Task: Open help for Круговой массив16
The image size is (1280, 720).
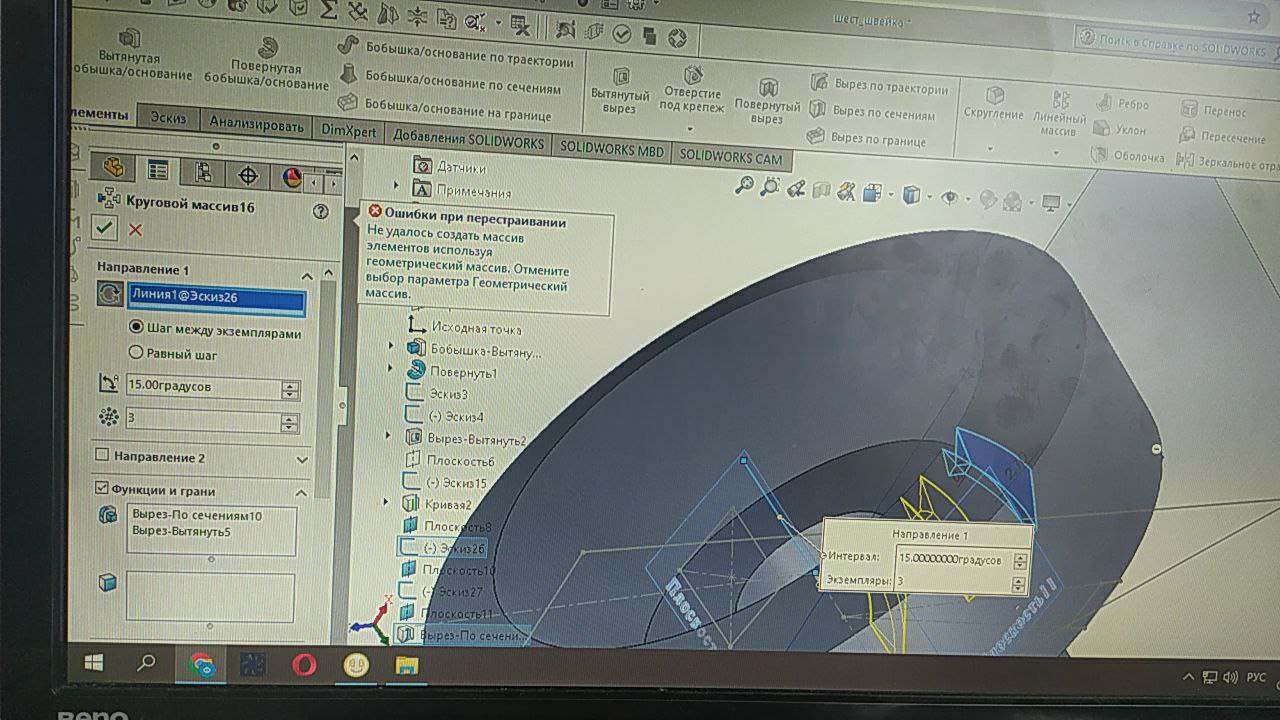Action: (x=320, y=211)
